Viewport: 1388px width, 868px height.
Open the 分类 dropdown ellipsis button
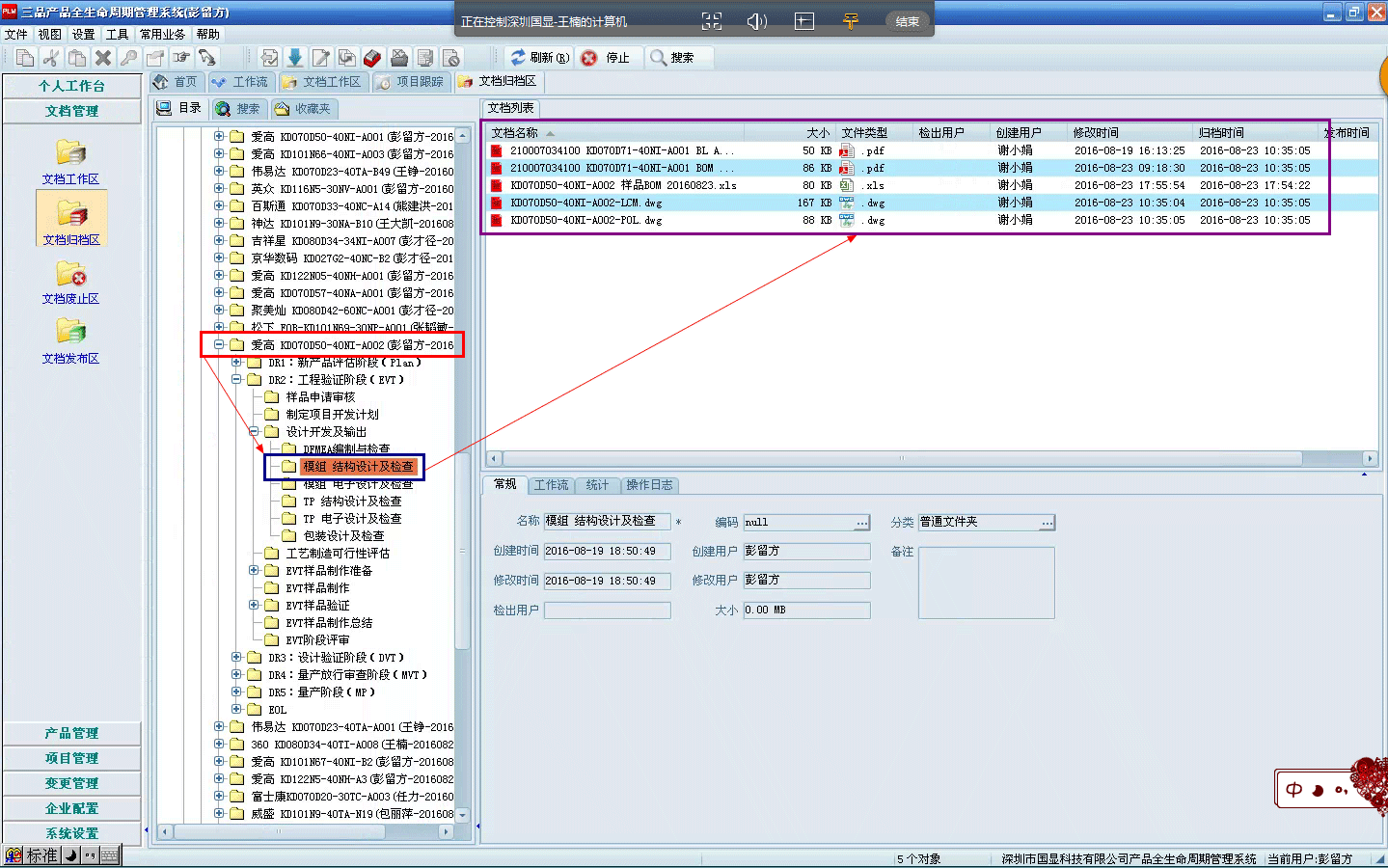tap(1047, 523)
